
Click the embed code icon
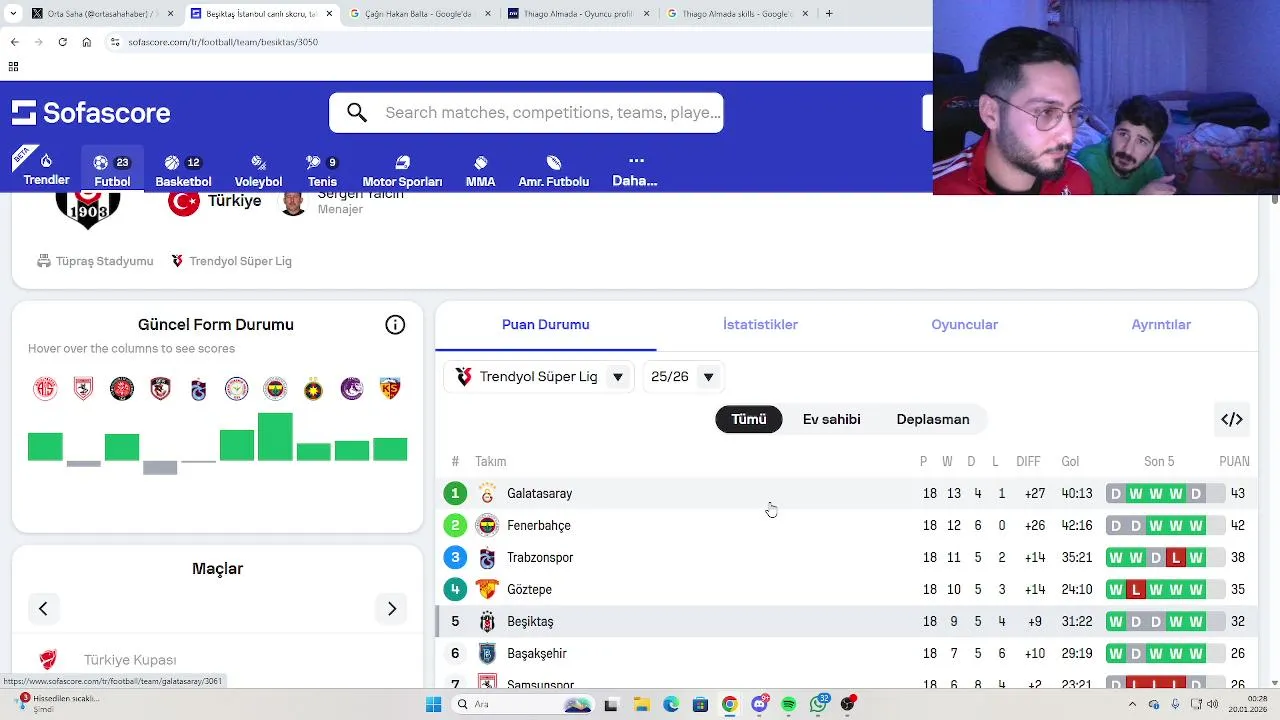point(1232,419)
